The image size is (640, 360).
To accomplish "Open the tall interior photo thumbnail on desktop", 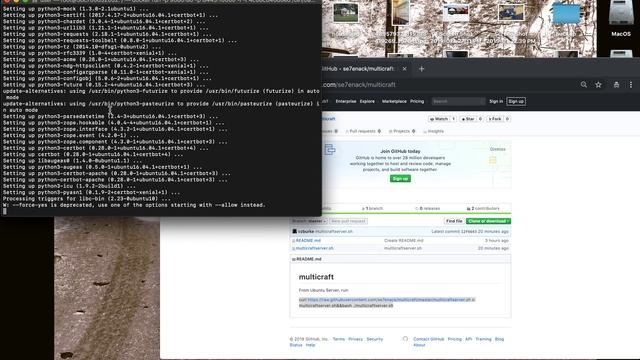I will [x=400, y=12].
